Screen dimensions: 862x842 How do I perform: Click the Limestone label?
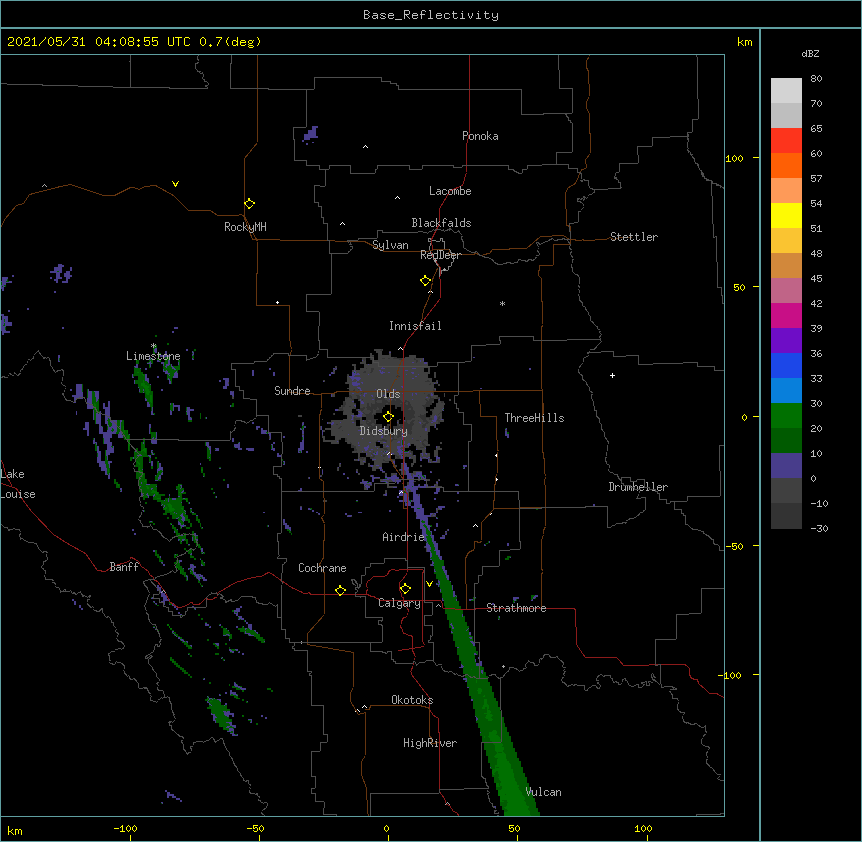(x=153, y=356)
